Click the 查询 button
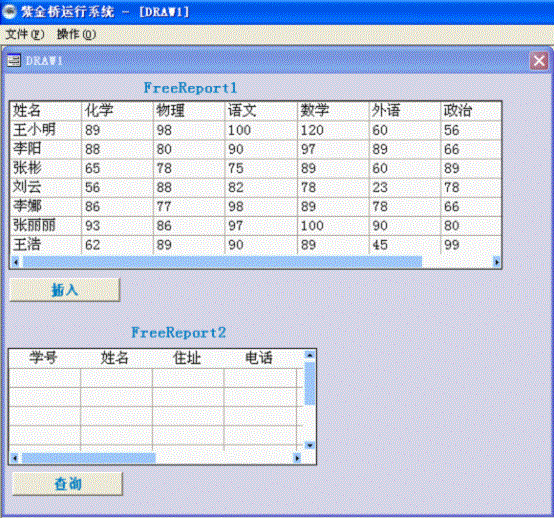The image size is (554, 518). [67, 484]
